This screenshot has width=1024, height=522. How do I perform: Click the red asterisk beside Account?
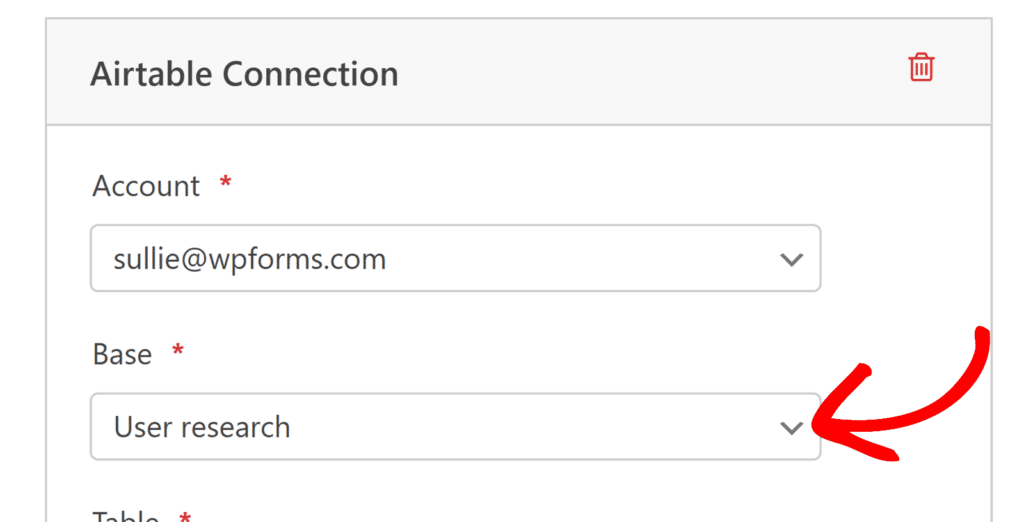tap(225, 183)
